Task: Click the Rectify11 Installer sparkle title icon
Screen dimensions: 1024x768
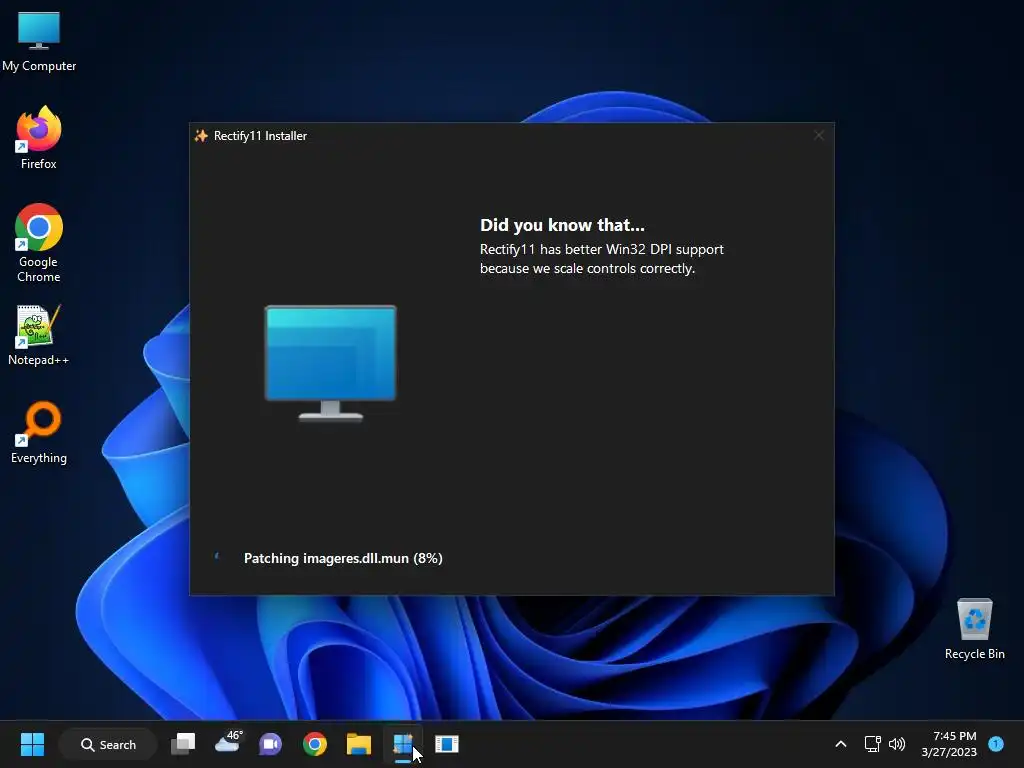Action: tap(201, 136)
